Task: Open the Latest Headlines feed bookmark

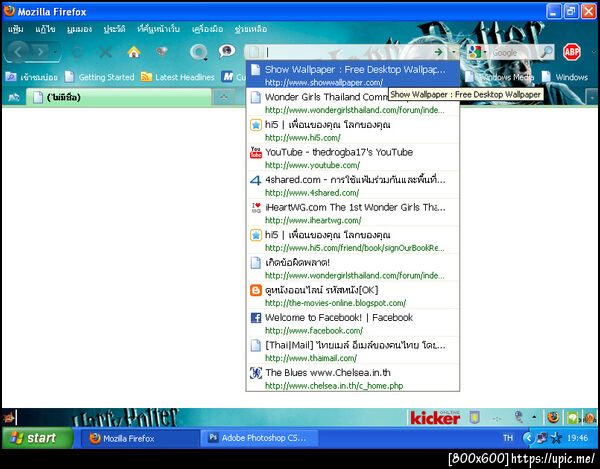Action: click(178, 77)
